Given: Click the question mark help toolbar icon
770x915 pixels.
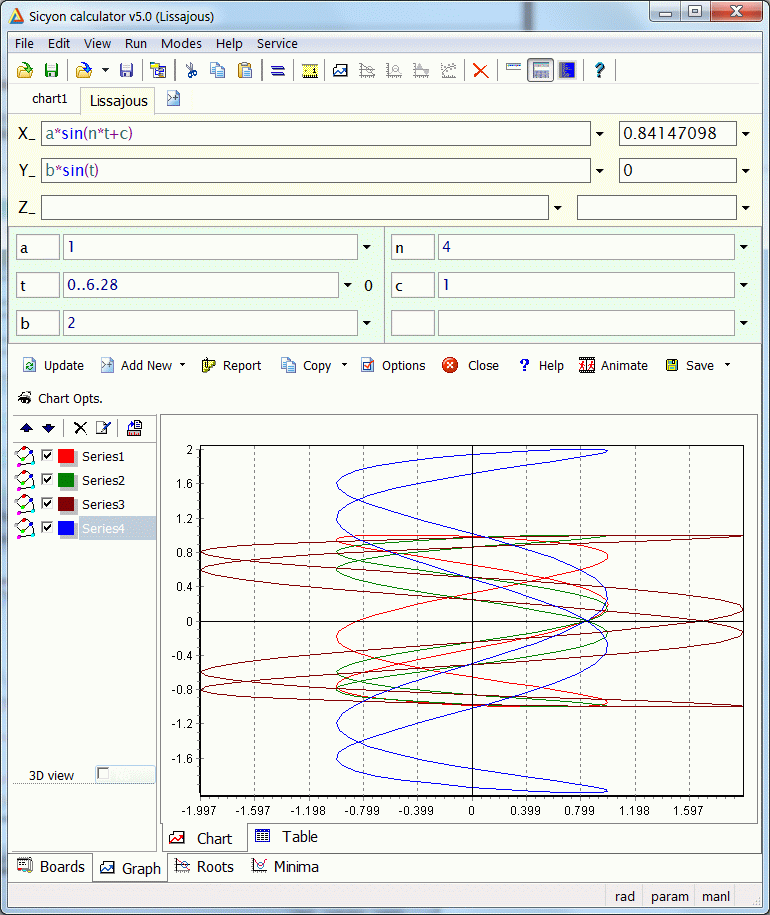Looking at the screenshot, I should tap(599, 71).
